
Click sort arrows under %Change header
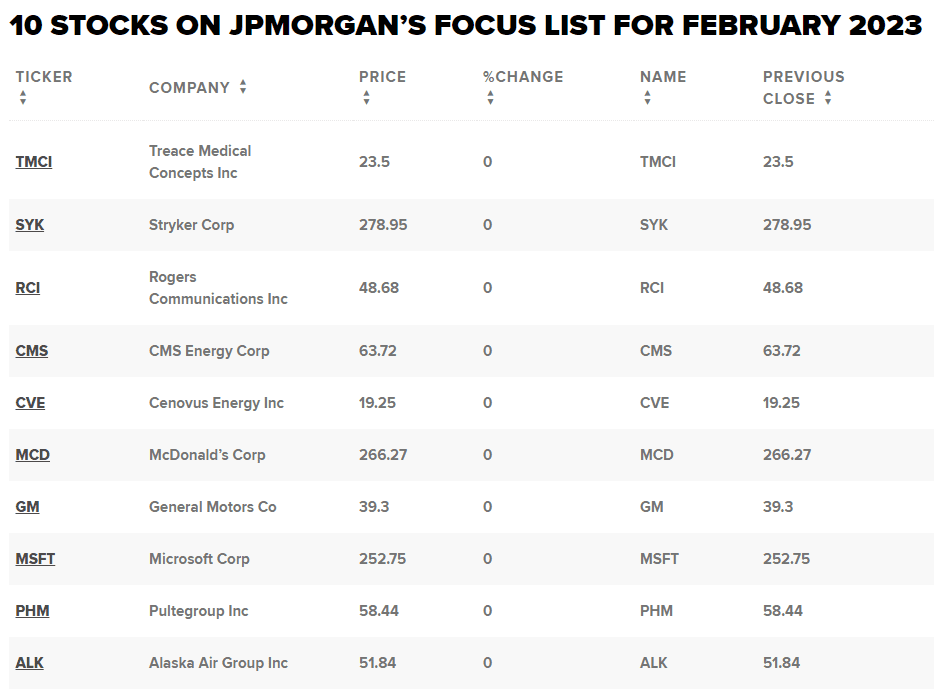click(x=490, y=98)
